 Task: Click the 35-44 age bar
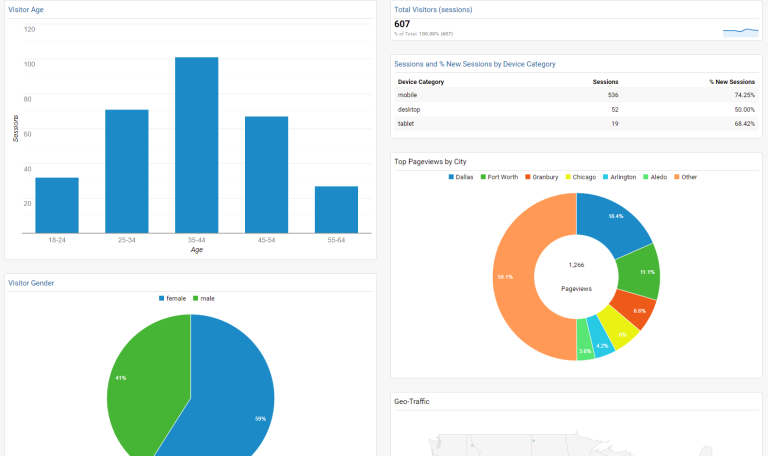[x=196, y=145]
